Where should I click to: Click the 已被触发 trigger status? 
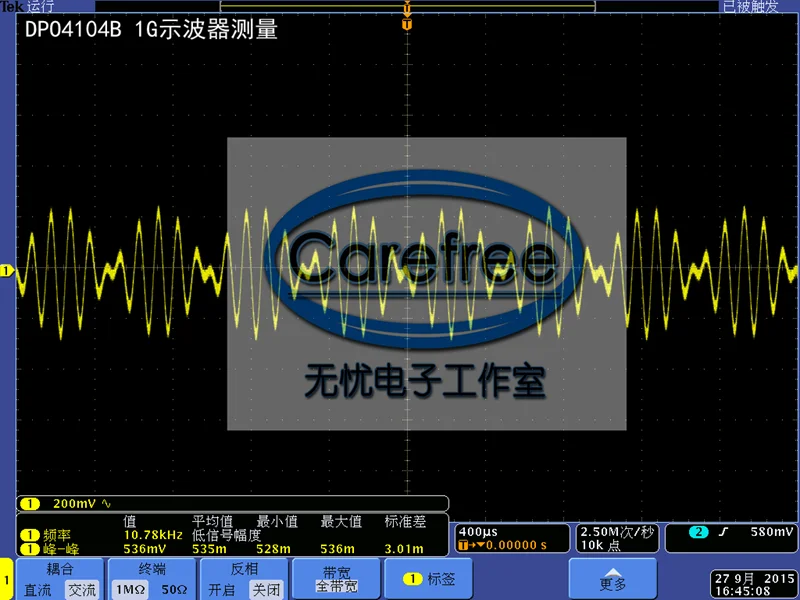click(x=751, y=6)
